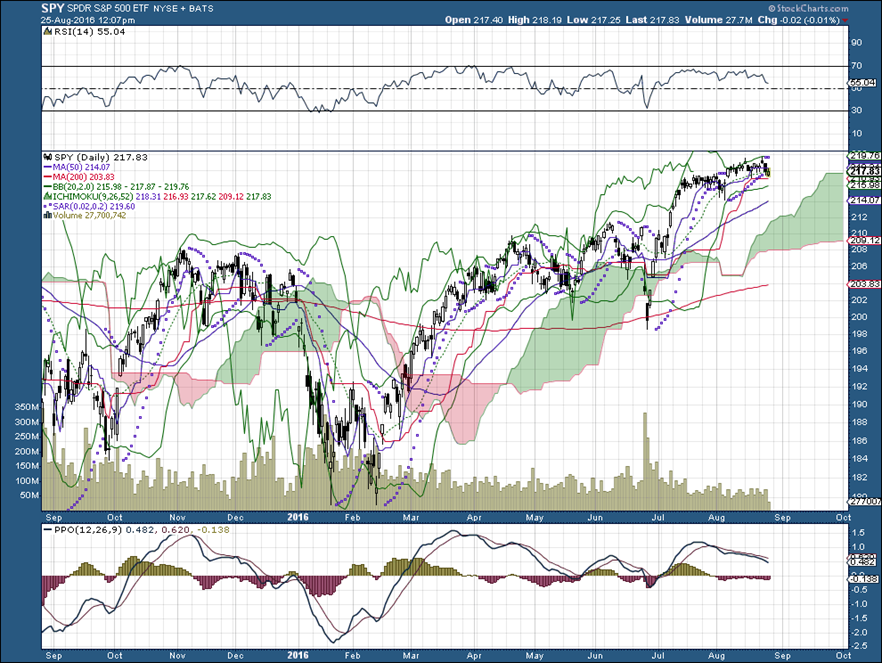This screenshot has width=882, height=663.
Task: Click the 'SPDR S&P 500 ETF' name
Action: pyautogui.click(x=108, y=9)
